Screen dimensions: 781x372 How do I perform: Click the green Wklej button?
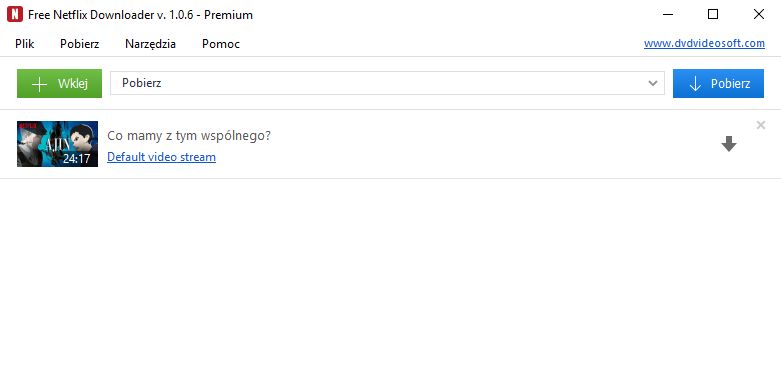pyautogui.click(x=59, y=84)
